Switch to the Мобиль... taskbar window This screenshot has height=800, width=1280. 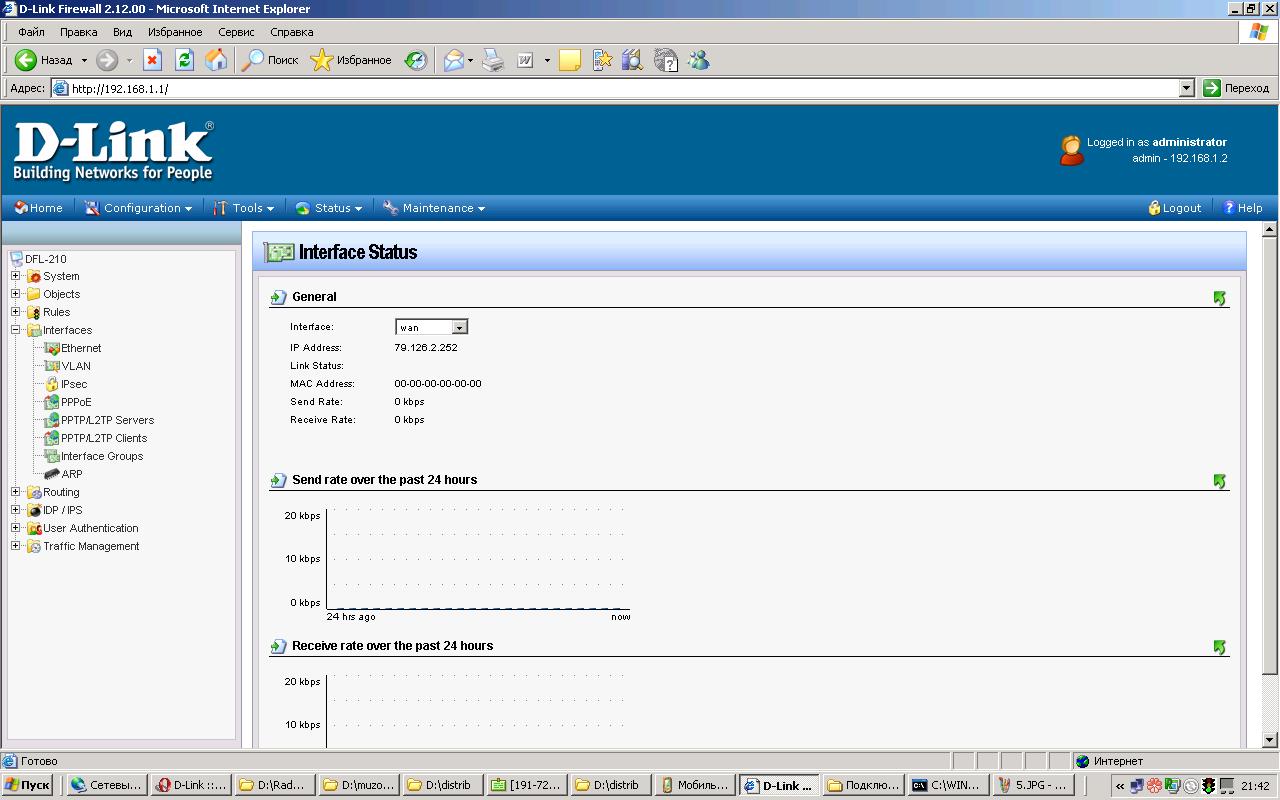tap(696, 785)
